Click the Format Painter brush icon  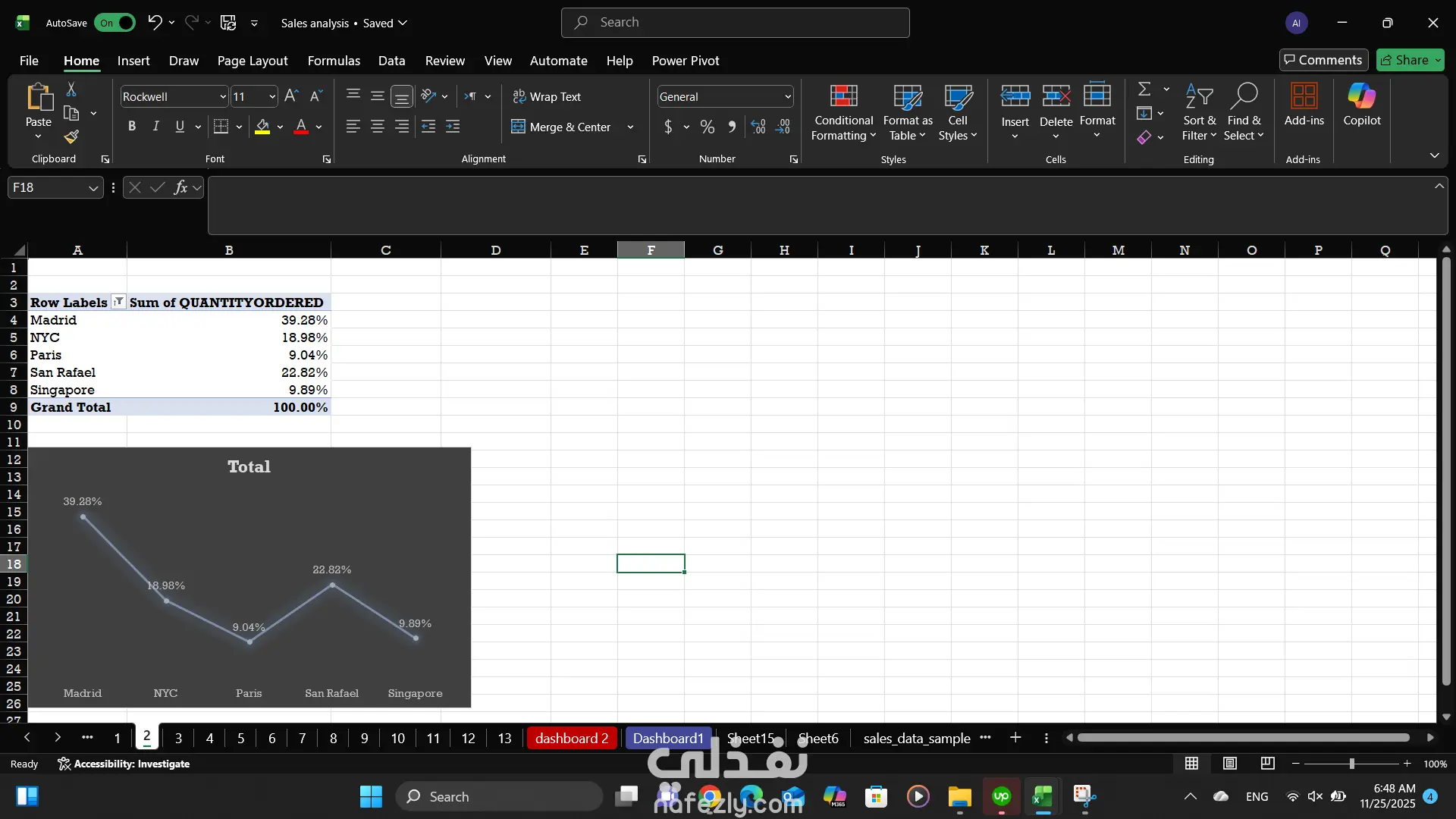click(x=71, y=137)
